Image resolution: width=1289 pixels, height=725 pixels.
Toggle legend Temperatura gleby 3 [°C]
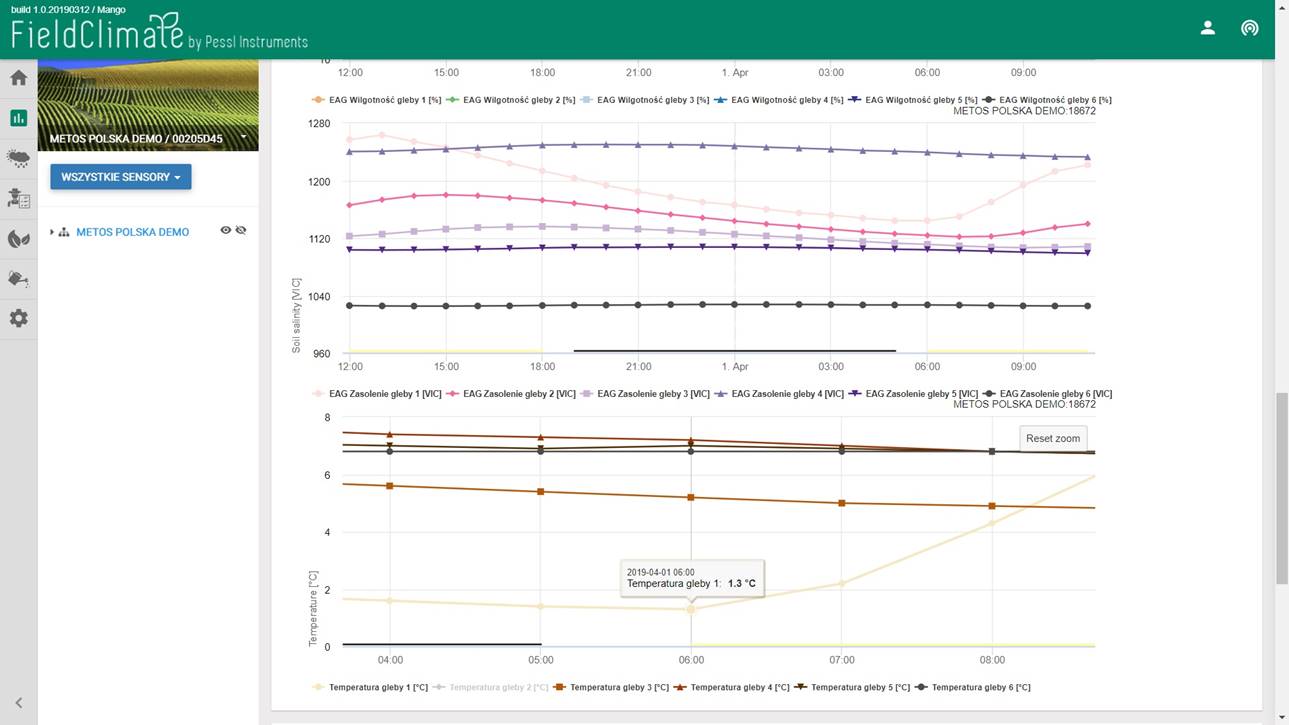click(610, 687)
